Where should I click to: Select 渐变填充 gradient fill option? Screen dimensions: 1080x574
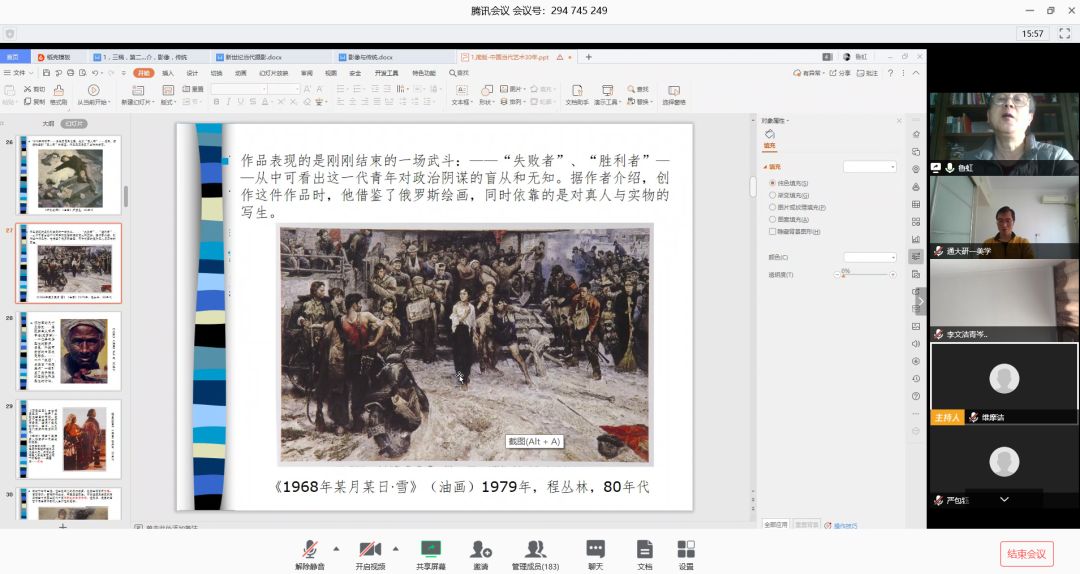[772, 195]
